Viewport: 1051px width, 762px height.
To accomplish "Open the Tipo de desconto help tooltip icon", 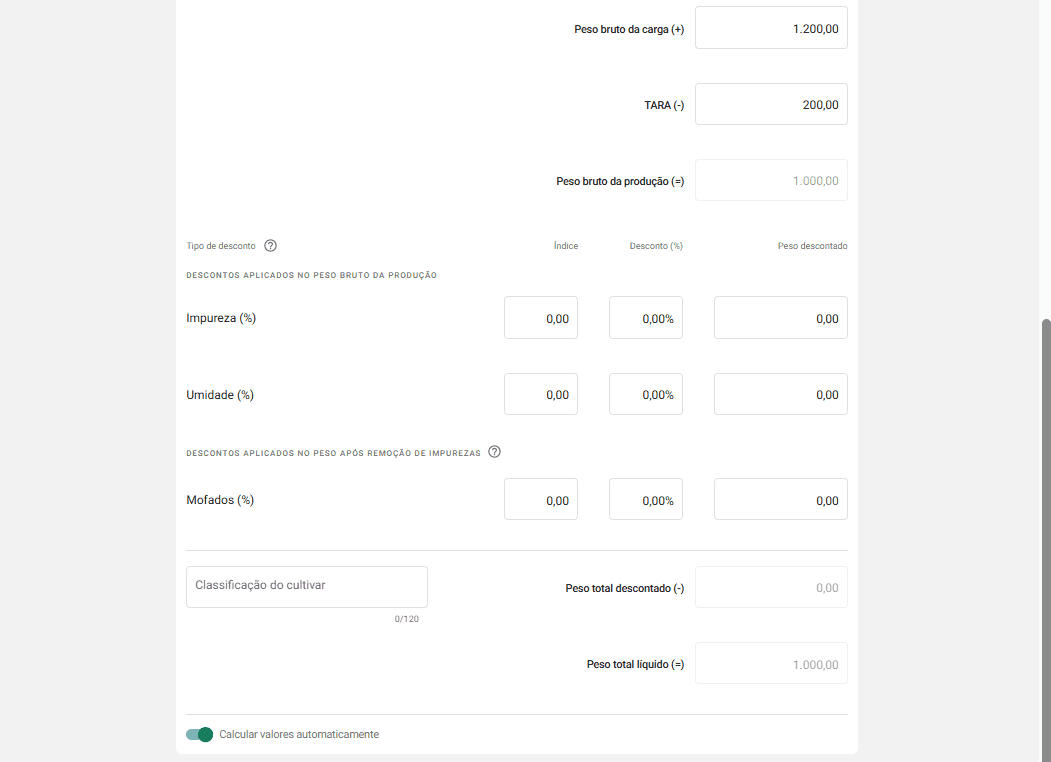I will 270,245.
